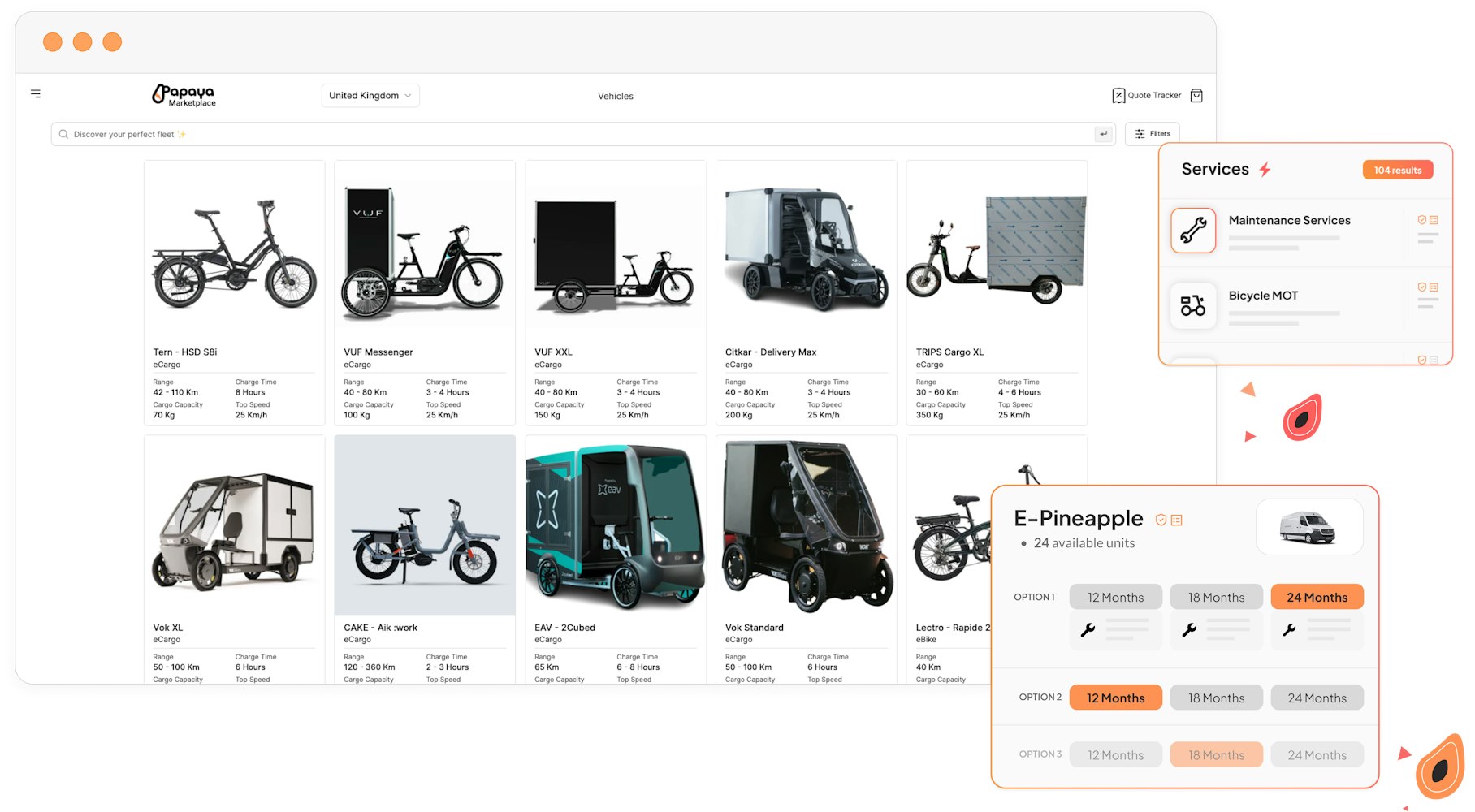Click the Vok Standard title
The width and height of the screenshot is (1475, 812).
[755, 628]
